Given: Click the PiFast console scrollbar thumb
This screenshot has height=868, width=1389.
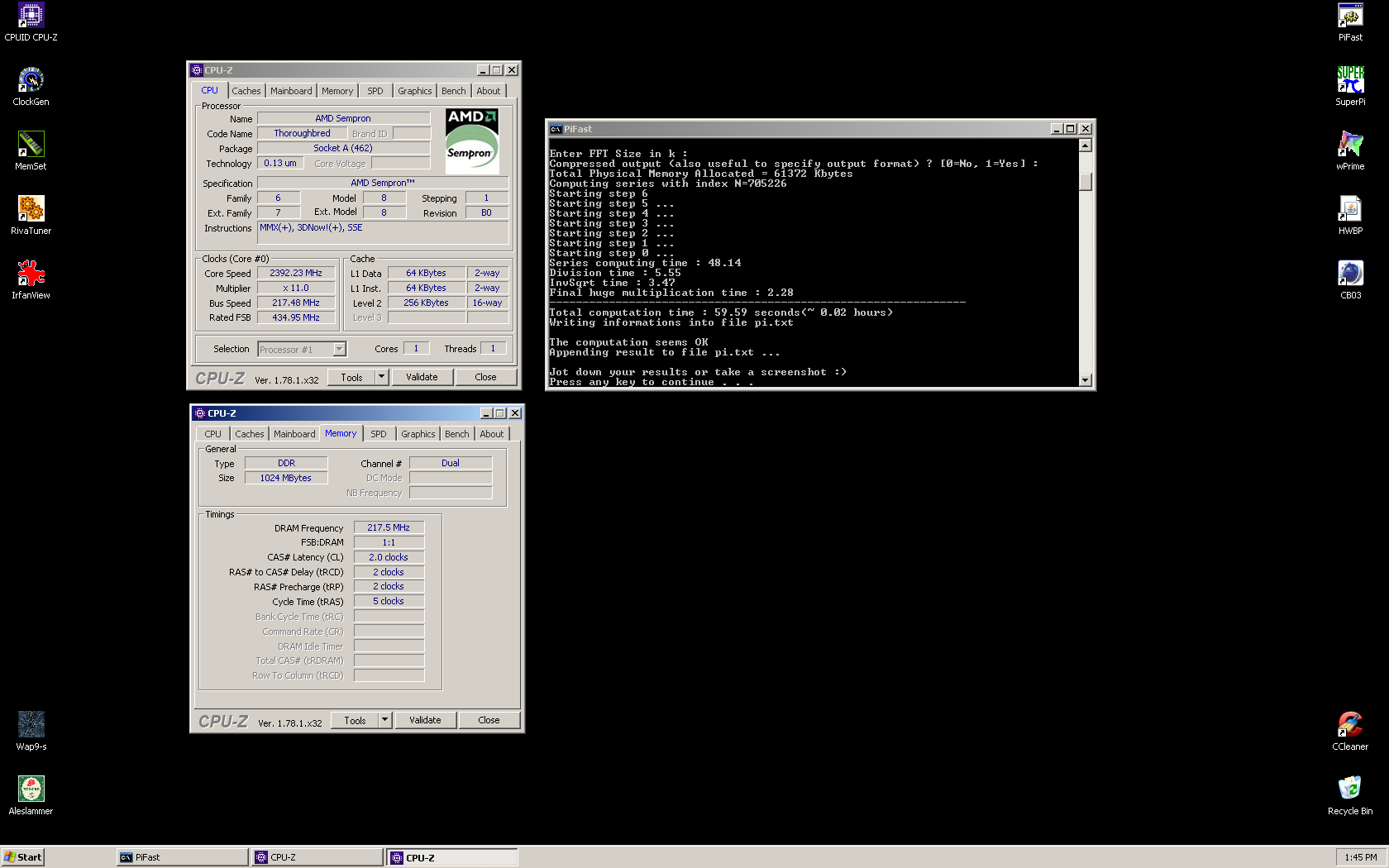Looking at the screenshot, I should (x=1086, y=181).
